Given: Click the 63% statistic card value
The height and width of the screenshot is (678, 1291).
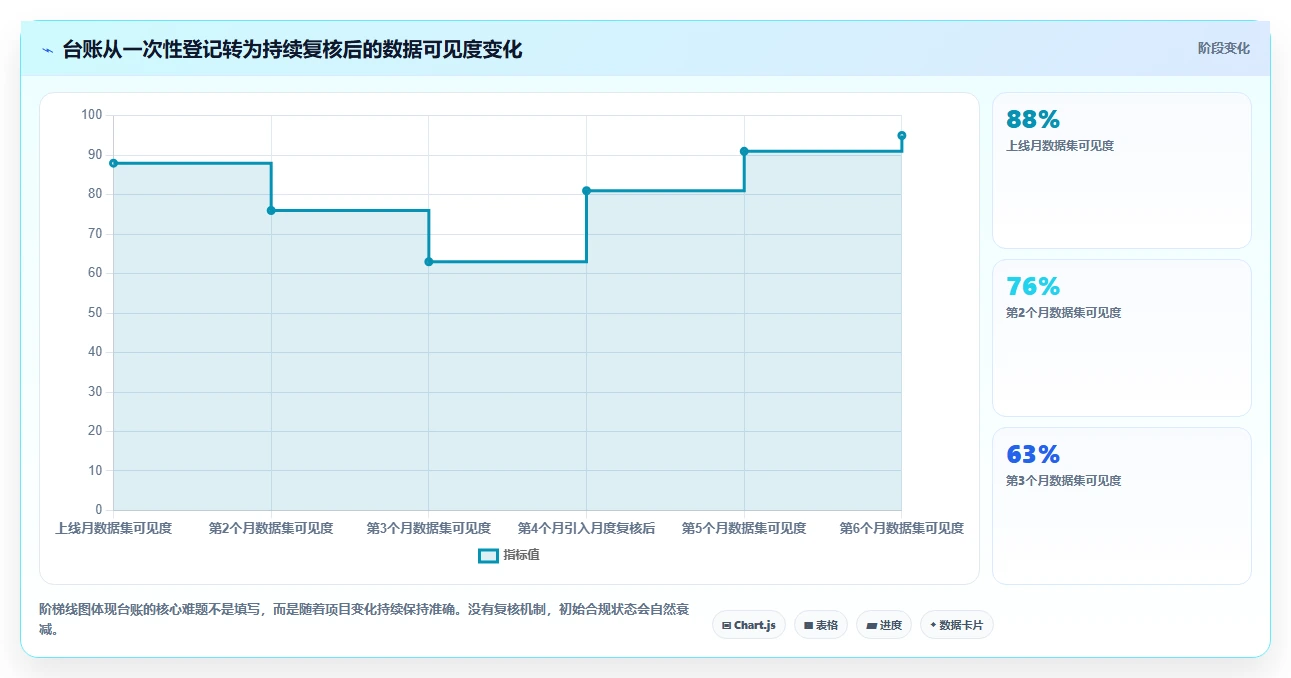Looking at the screenshot, I should 1033,454.
